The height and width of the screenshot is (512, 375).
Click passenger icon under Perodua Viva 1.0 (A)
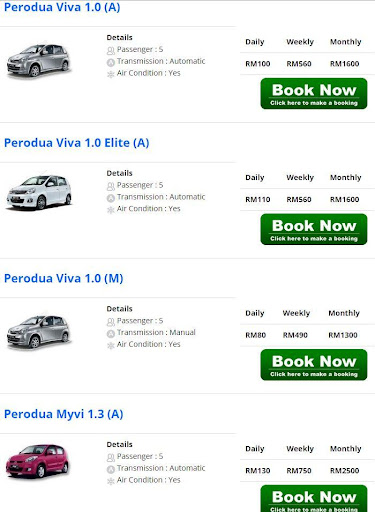[x=111, y=51]
